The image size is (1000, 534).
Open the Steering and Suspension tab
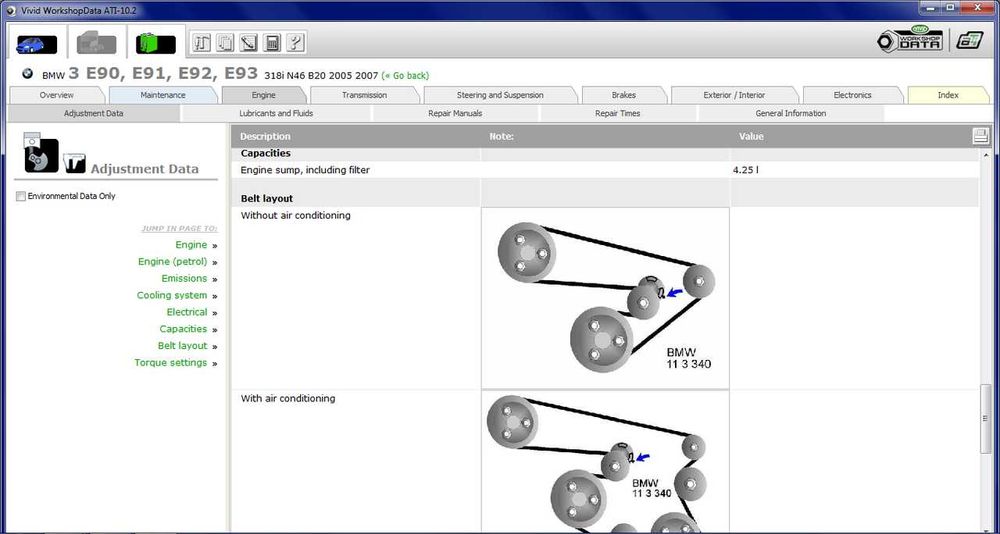point(500,95)
